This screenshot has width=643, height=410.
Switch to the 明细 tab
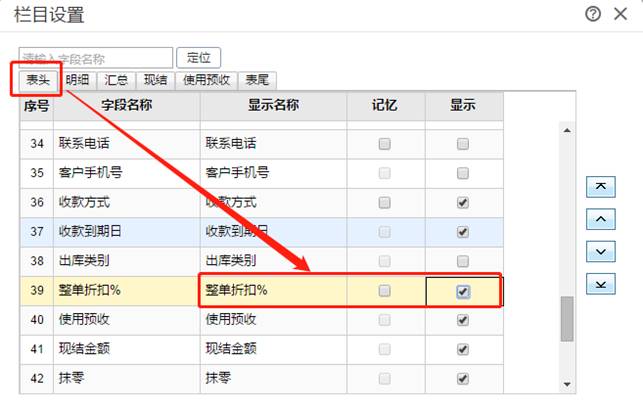(78, 81)
